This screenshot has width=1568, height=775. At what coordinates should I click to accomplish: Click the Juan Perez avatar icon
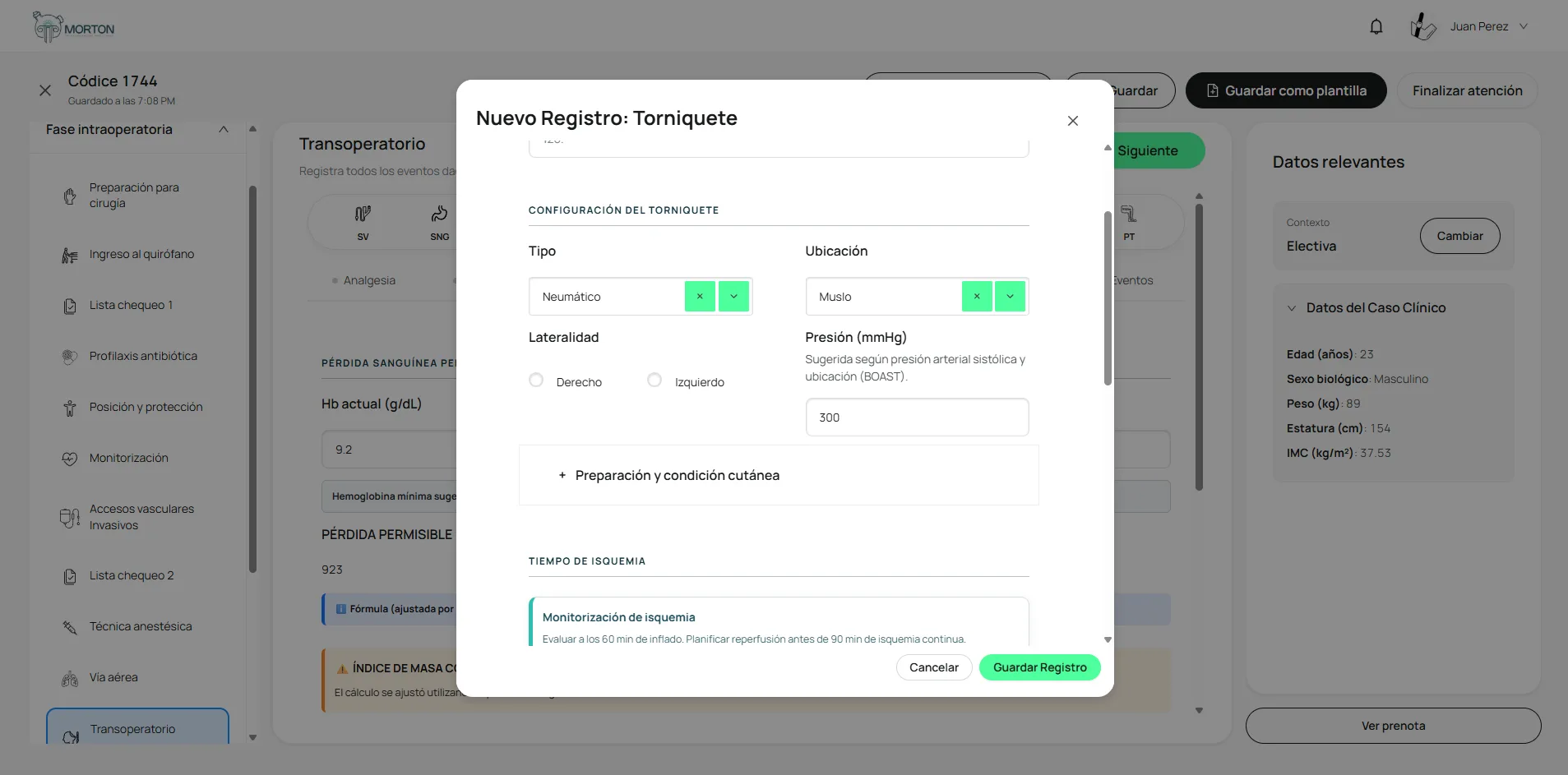(1422, 26)
